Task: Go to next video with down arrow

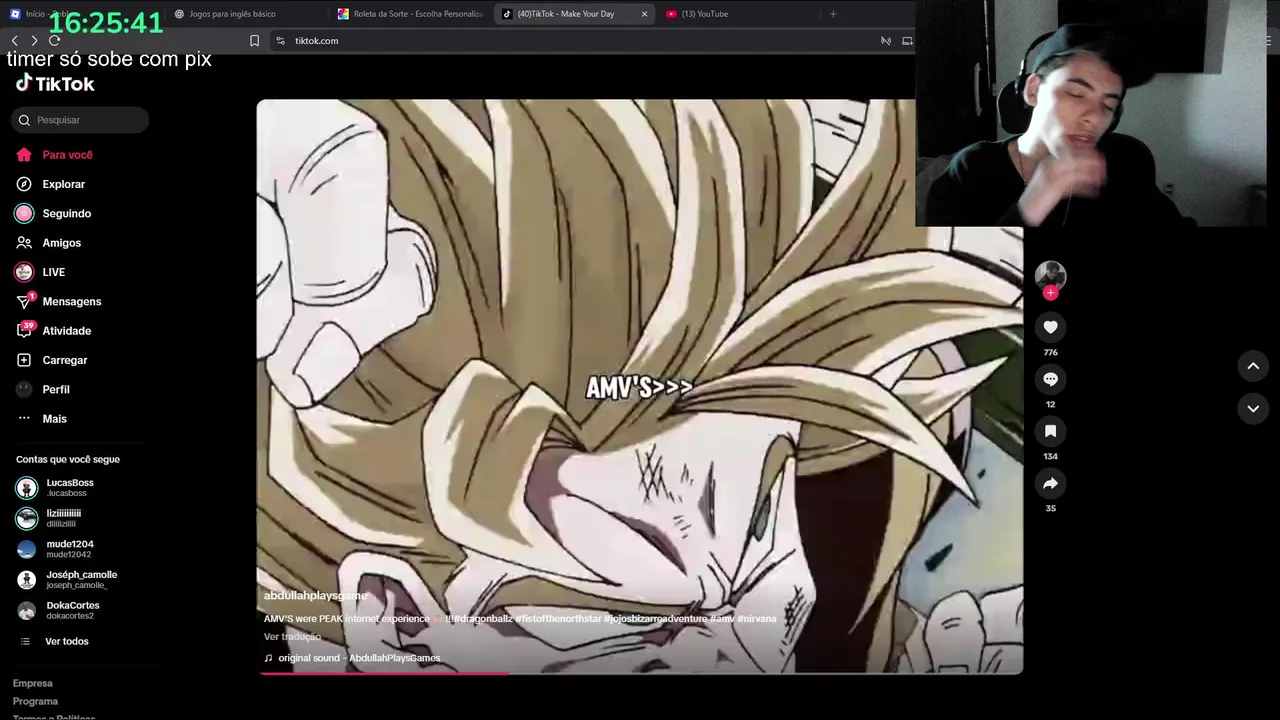Action: (1253, 408)
